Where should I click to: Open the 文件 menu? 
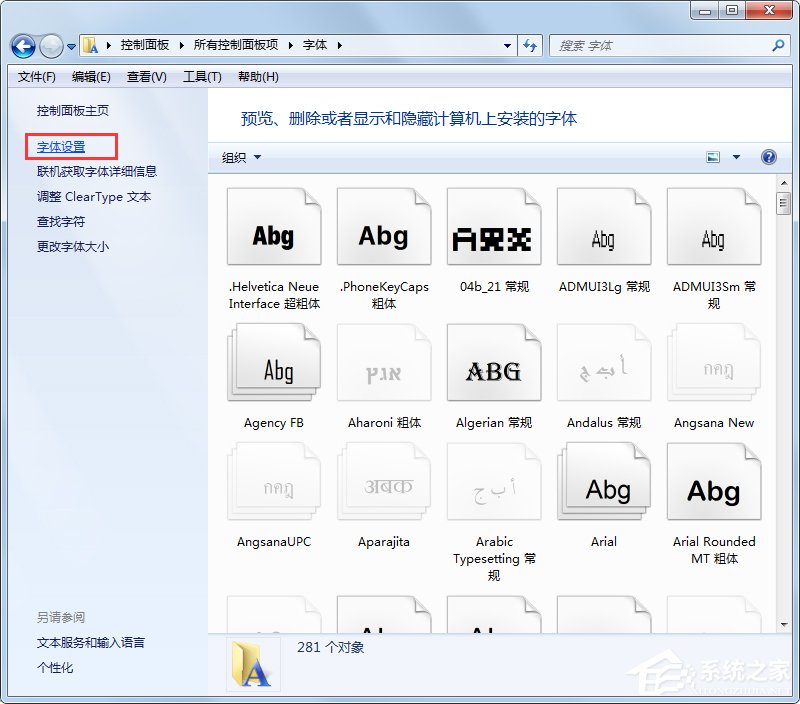pyautogui.click(x=34, y=76)
